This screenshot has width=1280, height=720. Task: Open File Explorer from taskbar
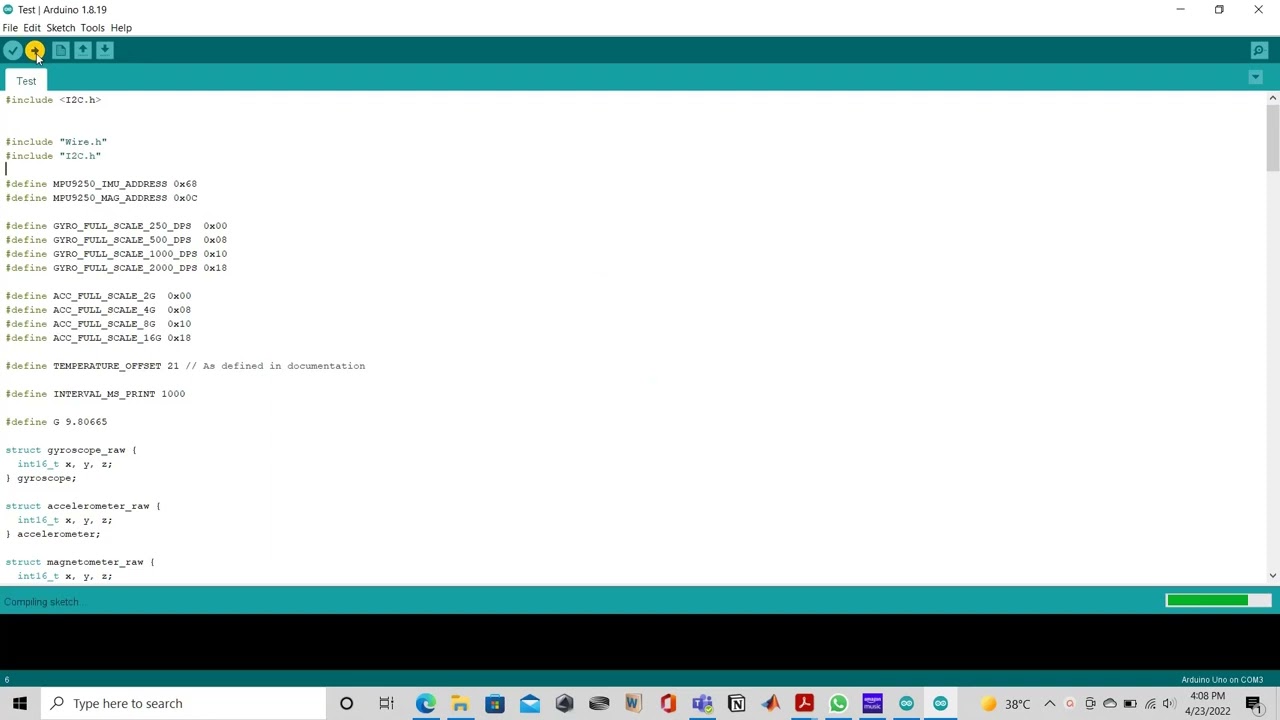point(460,703)
